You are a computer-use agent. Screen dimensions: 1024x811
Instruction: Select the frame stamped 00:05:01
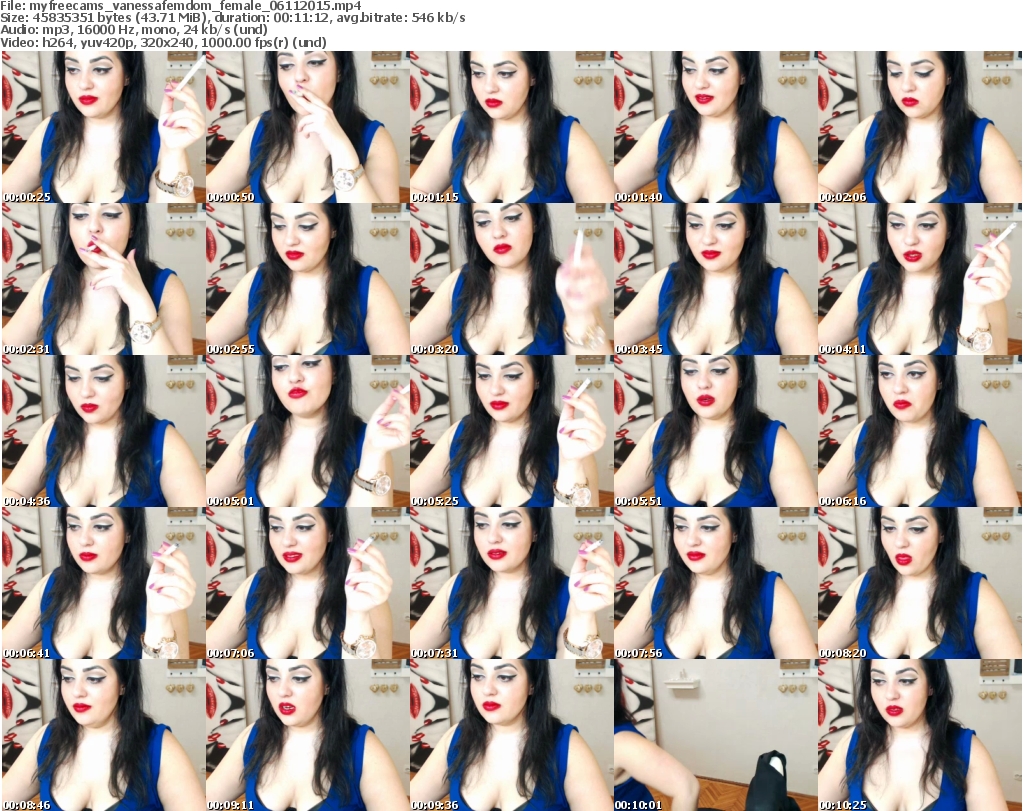click(x=307, y=431)
